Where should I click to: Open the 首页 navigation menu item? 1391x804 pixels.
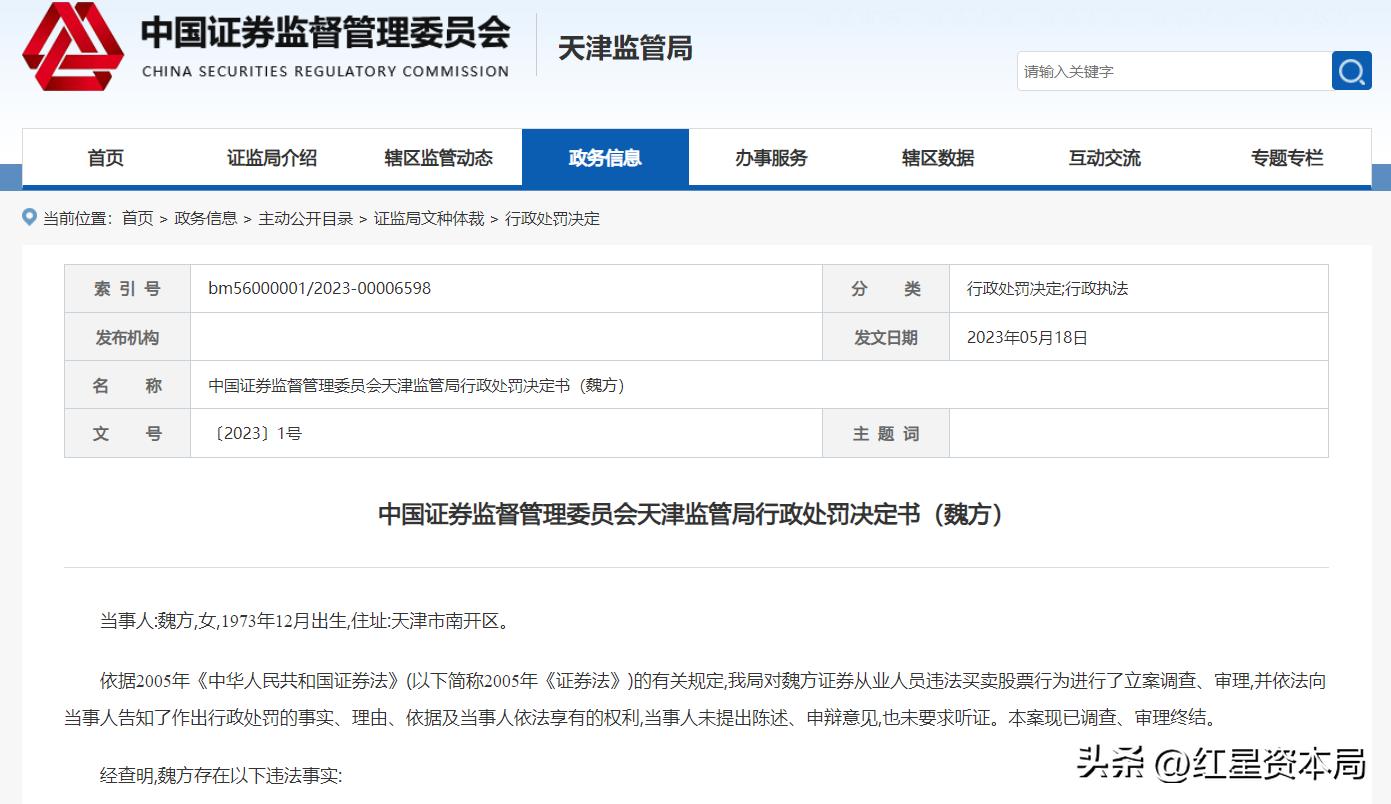tap(104, 157)
